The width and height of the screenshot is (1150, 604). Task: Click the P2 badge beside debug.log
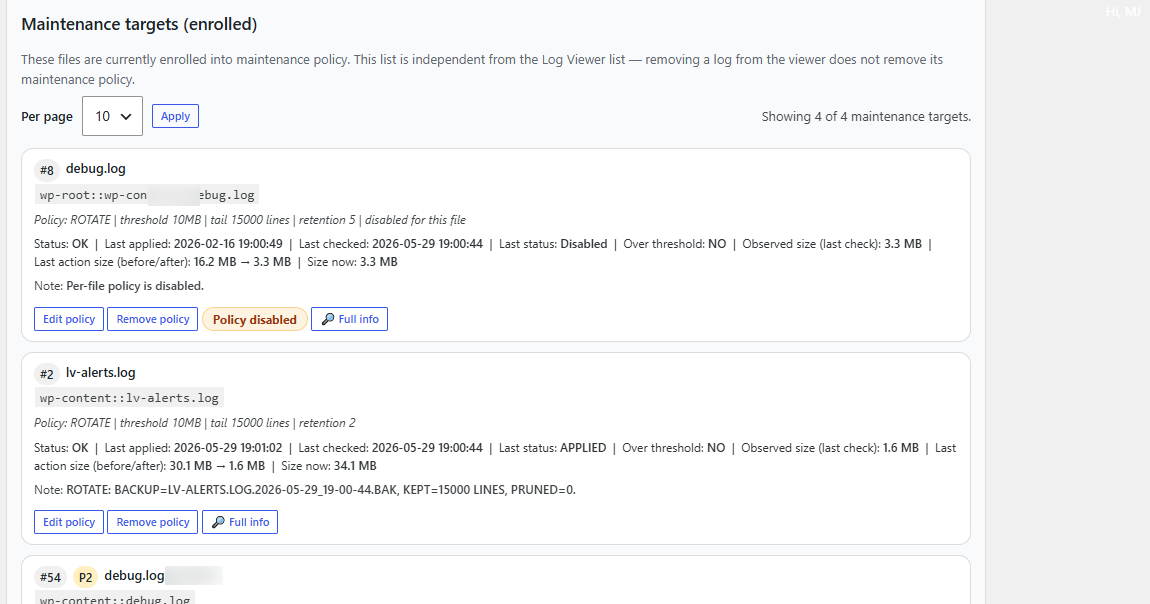tap(85, 577)
